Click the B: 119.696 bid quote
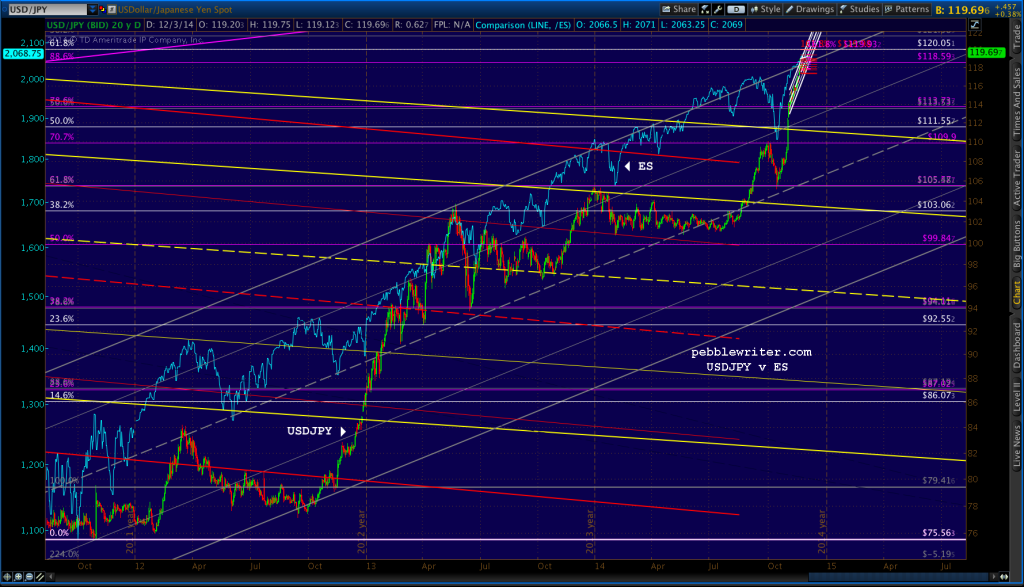 point(962,10)
